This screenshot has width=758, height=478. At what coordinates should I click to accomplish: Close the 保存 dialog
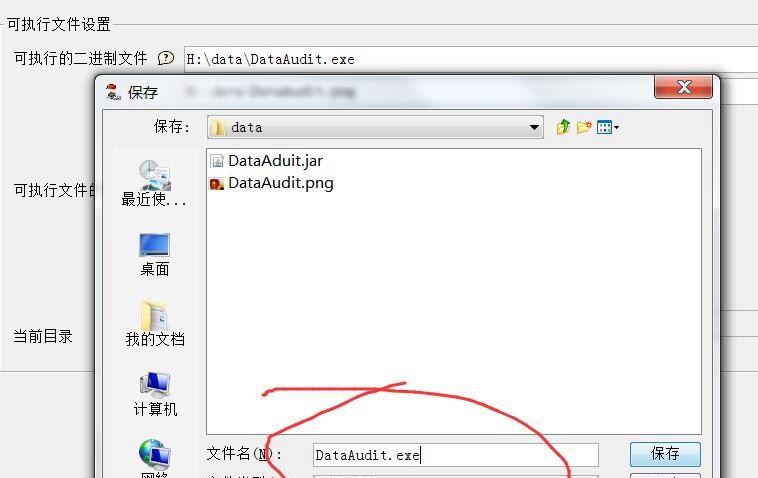(x=683, y=87)
